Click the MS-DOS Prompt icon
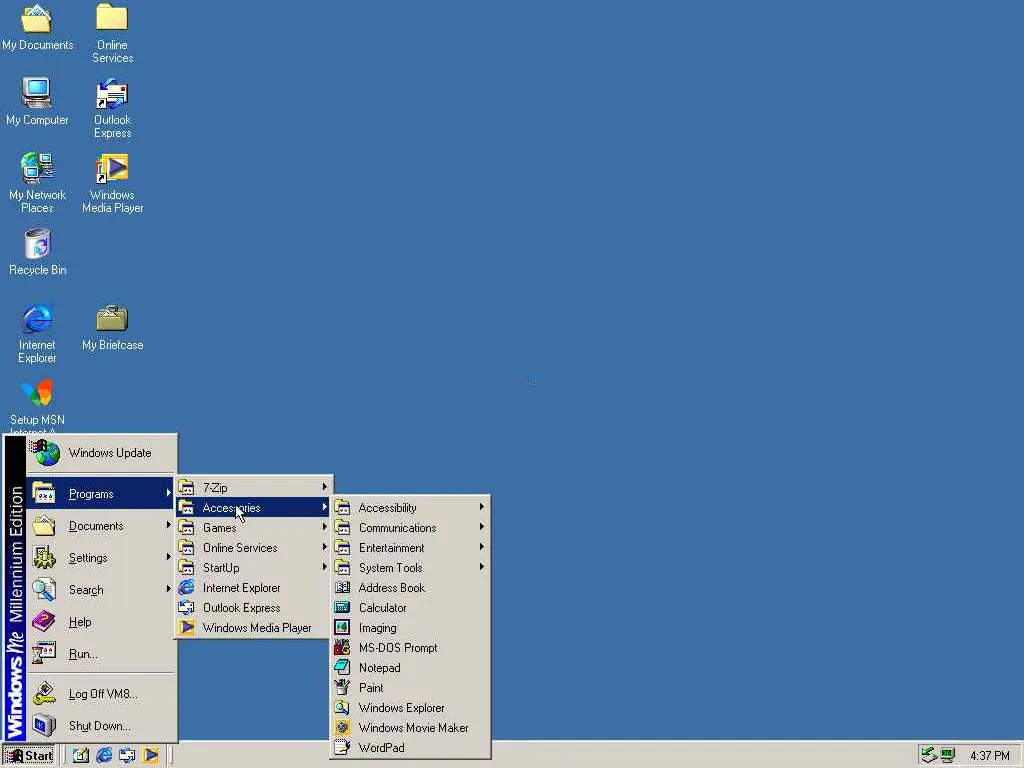This screenshot has width=1024, height=768. coord(342,647)
